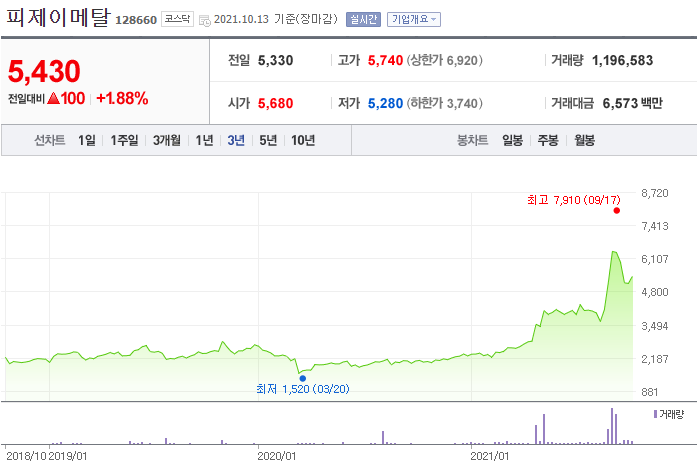Click the 8,720 y-axis label

point(654,193)
